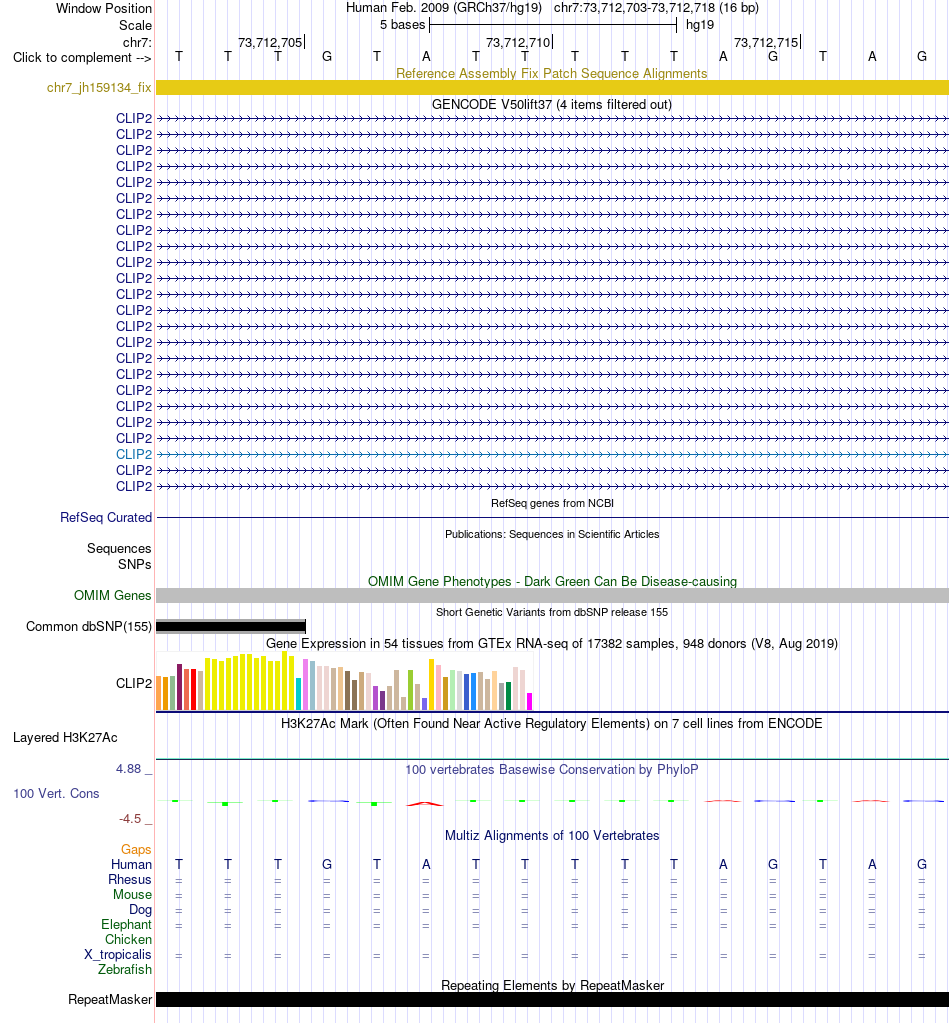Click the Rhesus species label
Image resolution: width=950 pixels, height=1023 pixels.
point(130,879)
